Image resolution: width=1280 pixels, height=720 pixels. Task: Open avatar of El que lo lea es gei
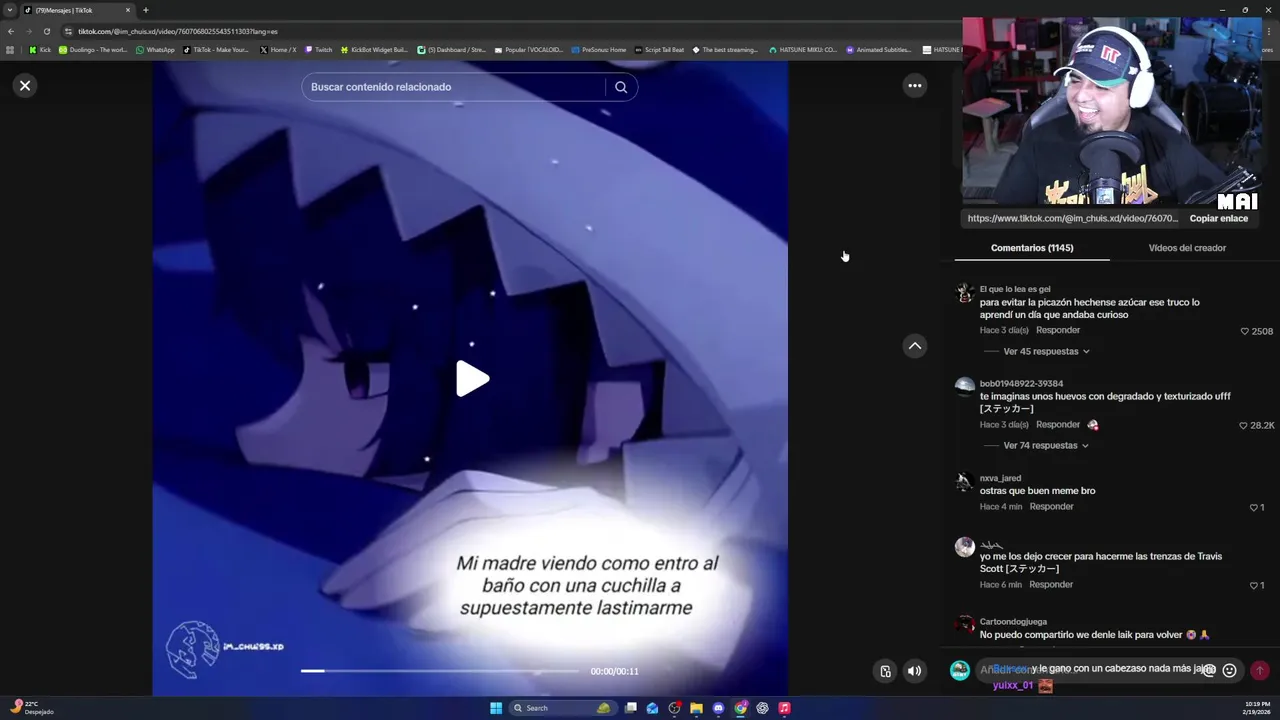(x=965, y=293)
